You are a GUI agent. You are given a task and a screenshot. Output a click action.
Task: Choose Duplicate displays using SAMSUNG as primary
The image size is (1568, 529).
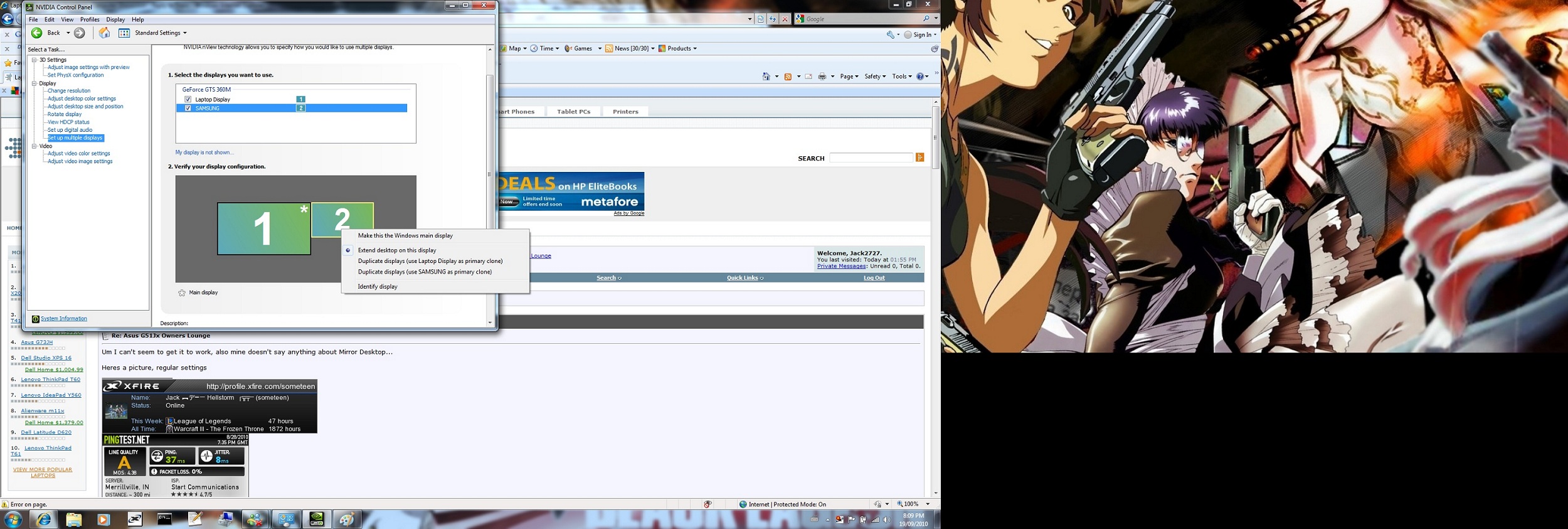pyautogui.click(x=425, y=272)
